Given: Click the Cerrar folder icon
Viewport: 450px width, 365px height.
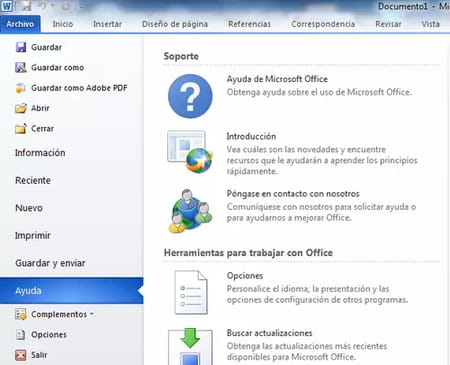Looking at the screenshot, I should pyautogui.click(x=21, y=129).
